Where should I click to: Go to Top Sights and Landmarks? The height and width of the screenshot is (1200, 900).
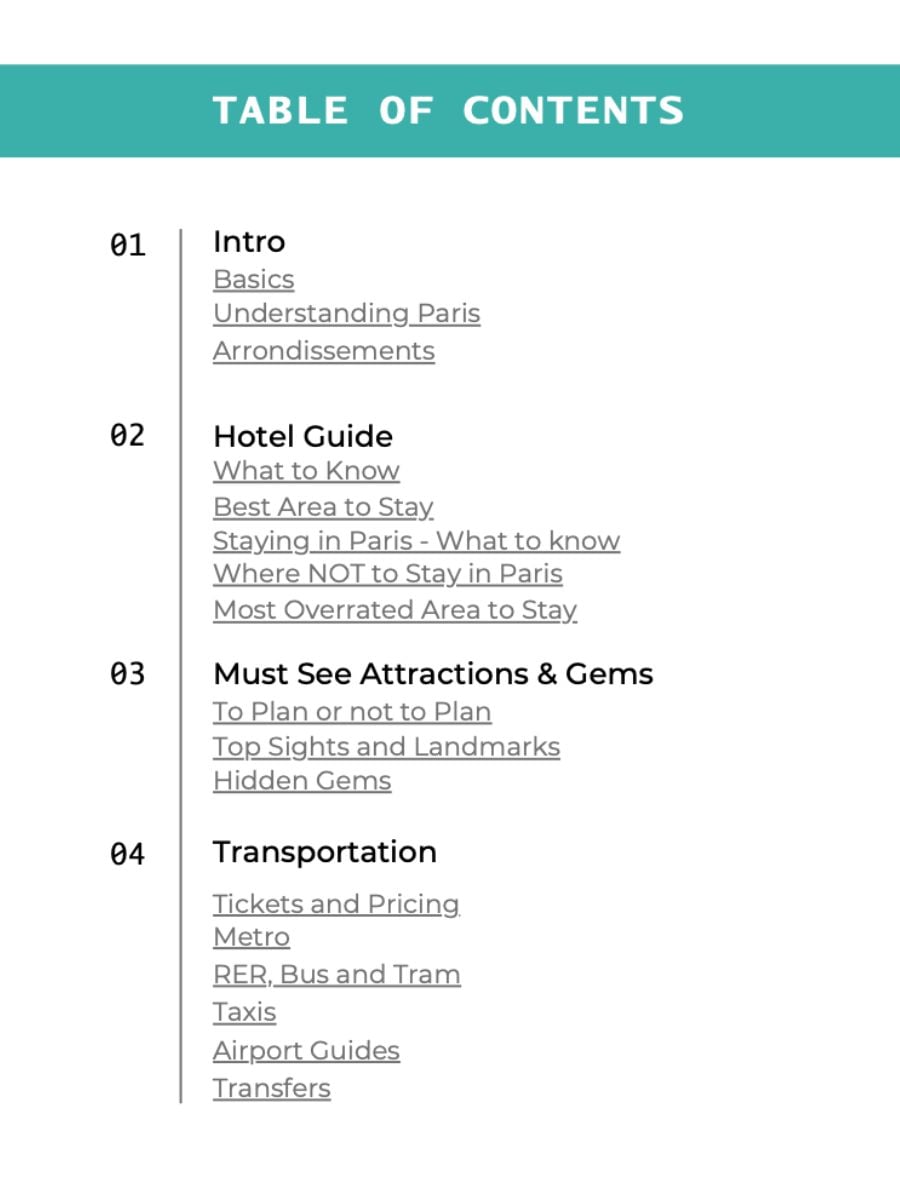(386, 747)
